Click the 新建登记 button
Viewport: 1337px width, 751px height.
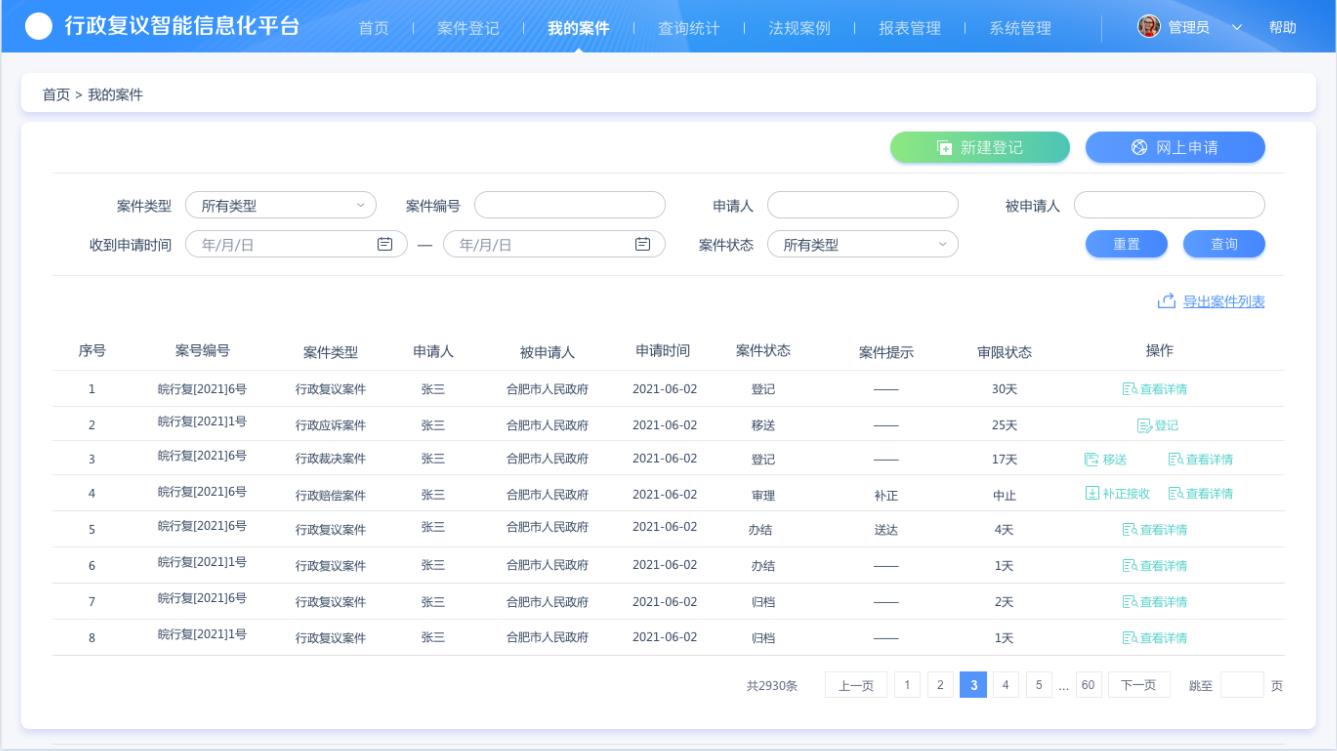point(979,148)
